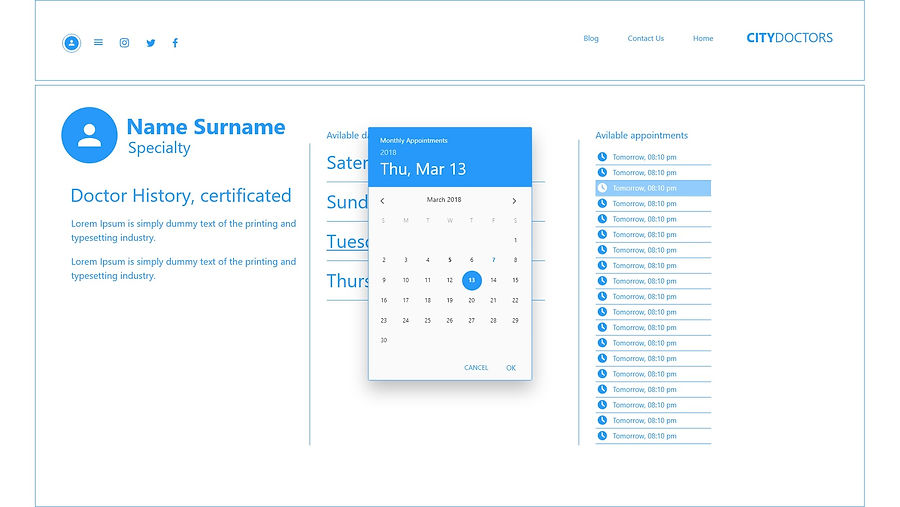Pick date 8 in calendar
The height and width of the screenshot is (507, 900).
[515, 260]
